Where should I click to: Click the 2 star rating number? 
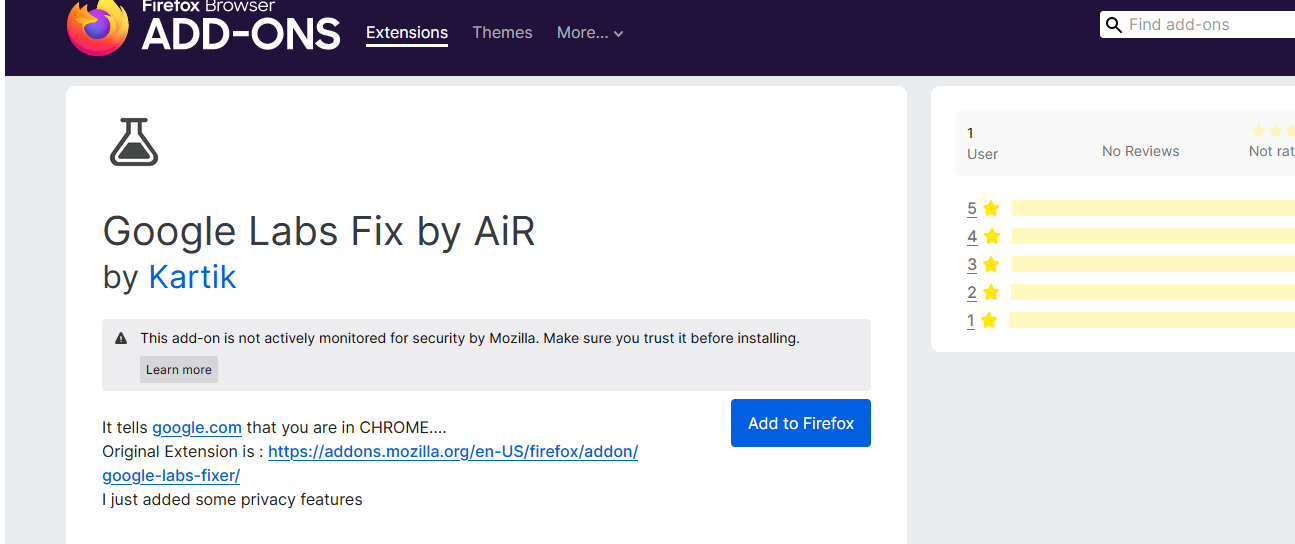tap(972, 293)
